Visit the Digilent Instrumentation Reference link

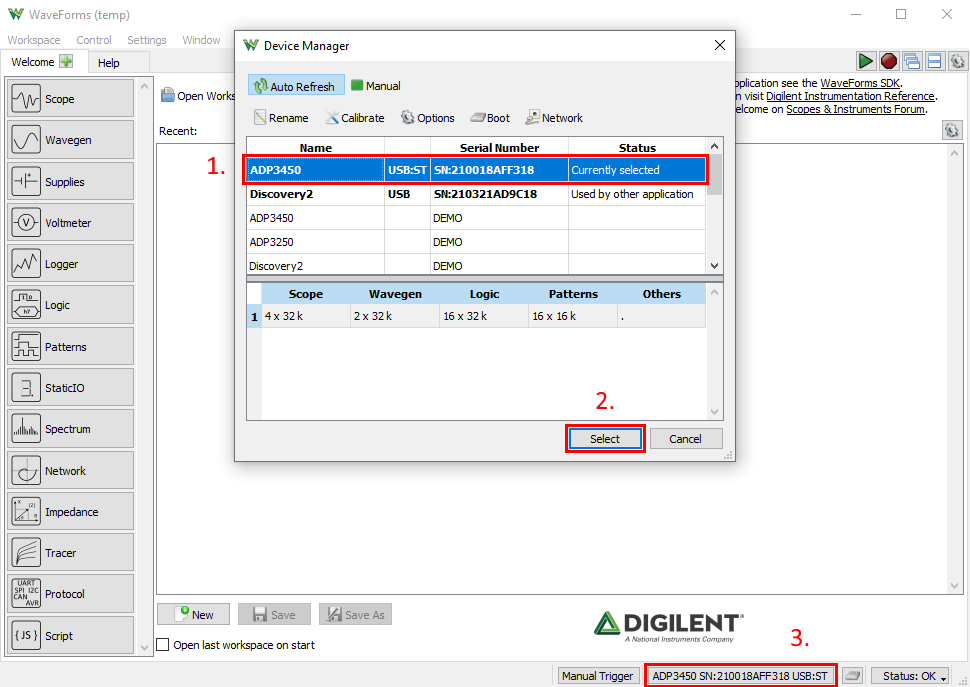click(x=850, y=96)
